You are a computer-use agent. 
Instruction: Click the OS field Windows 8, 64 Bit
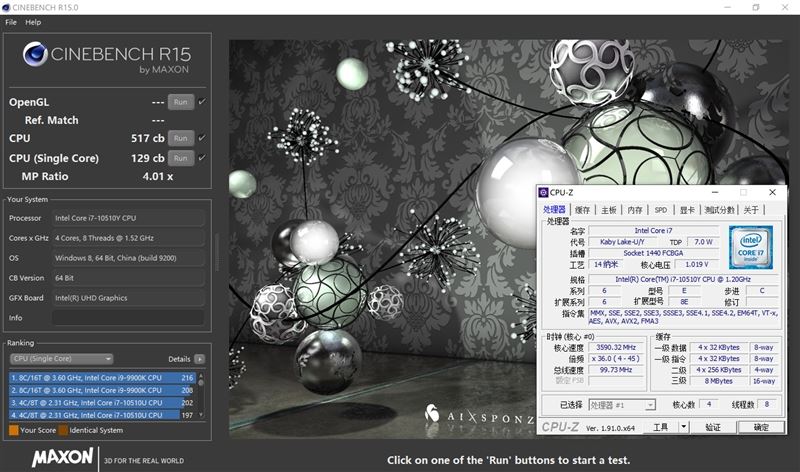click(129, 258)
